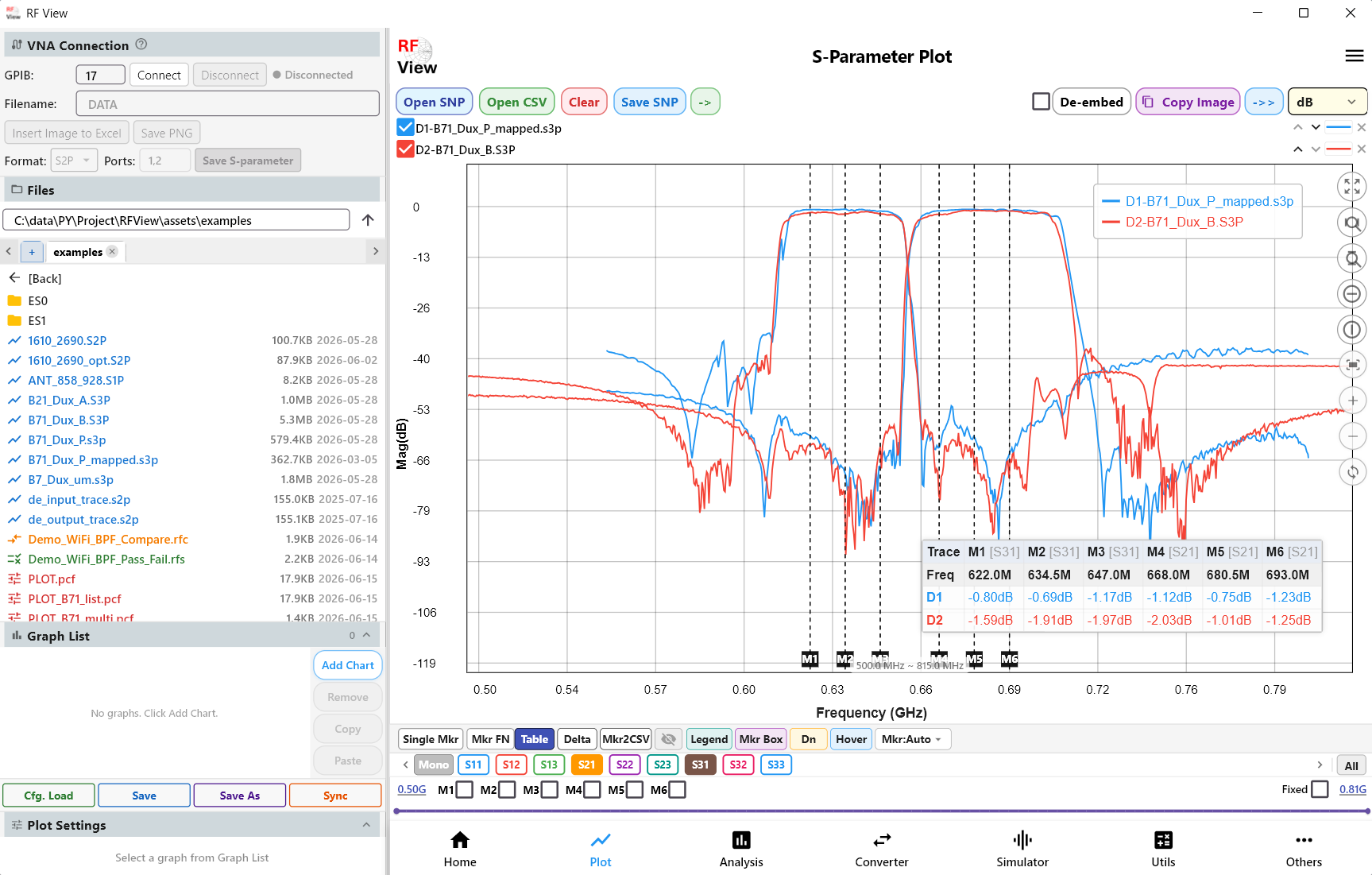Click the Add Chart button
This screenshot has width=1372, height=875.
(347, 665)
